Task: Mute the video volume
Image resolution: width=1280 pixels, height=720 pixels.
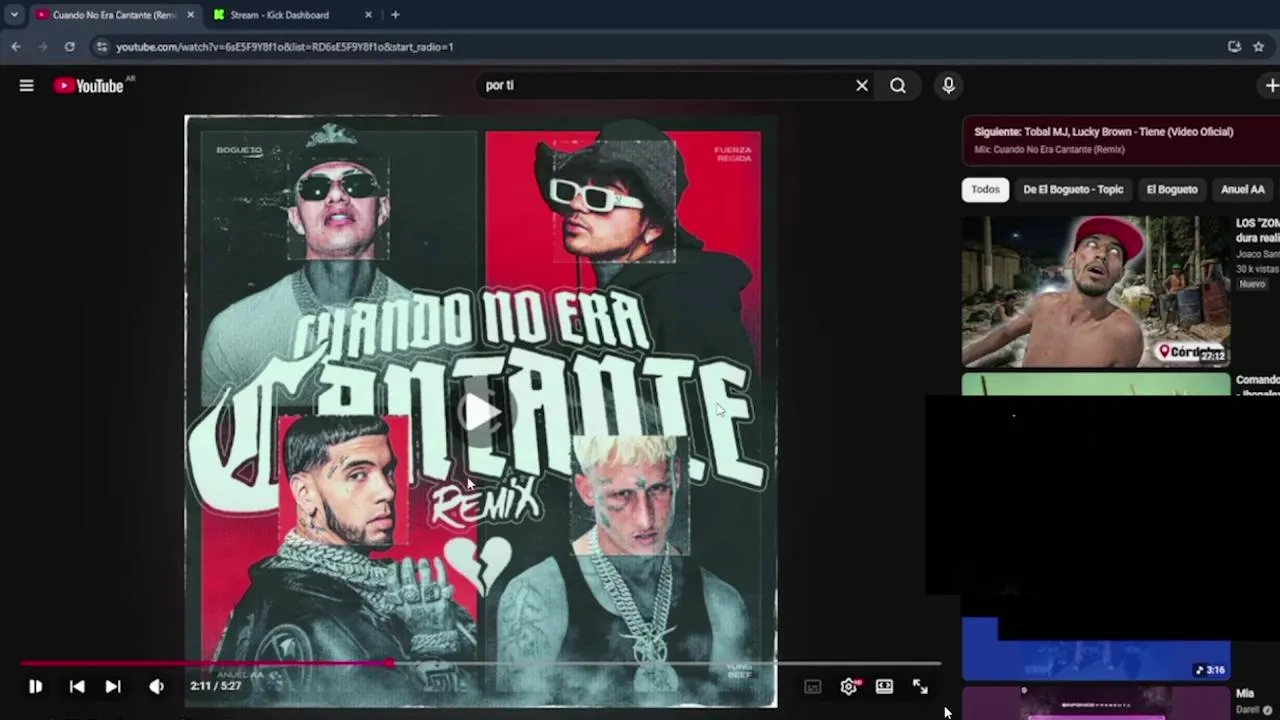Action: [x=156, y=686]
